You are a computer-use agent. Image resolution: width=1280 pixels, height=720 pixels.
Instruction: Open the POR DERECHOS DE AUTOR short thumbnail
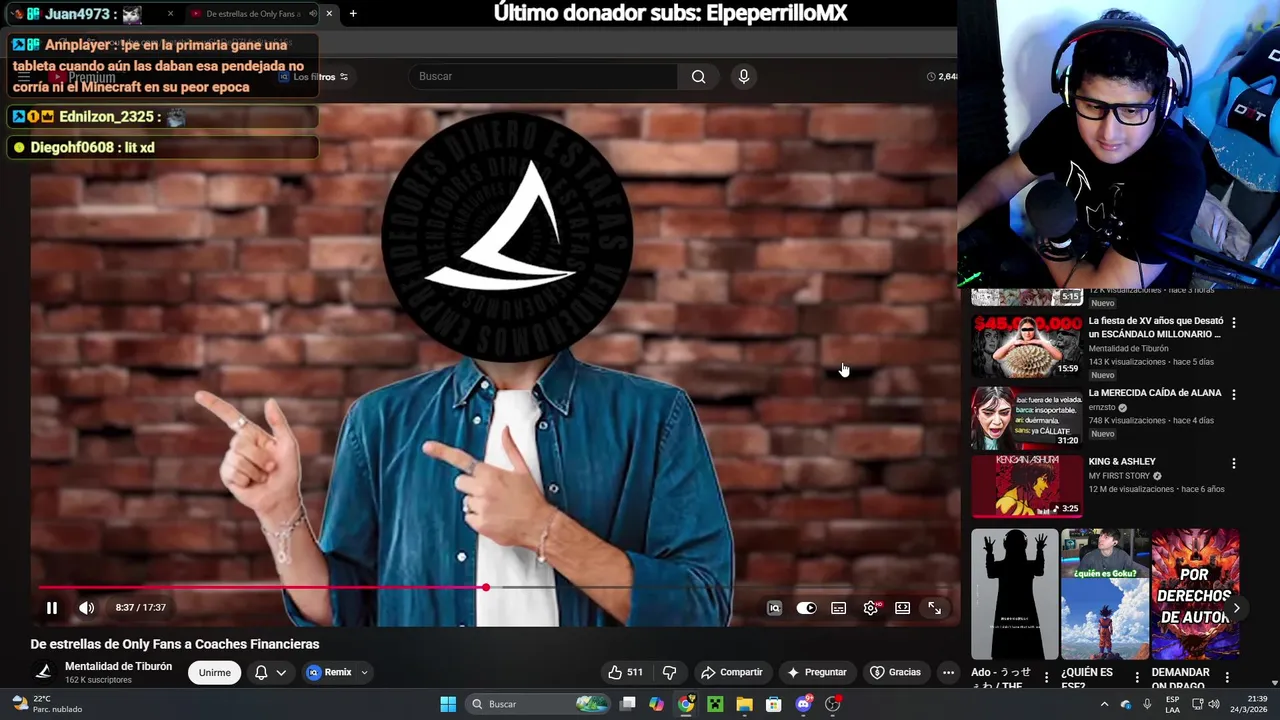1195,594
